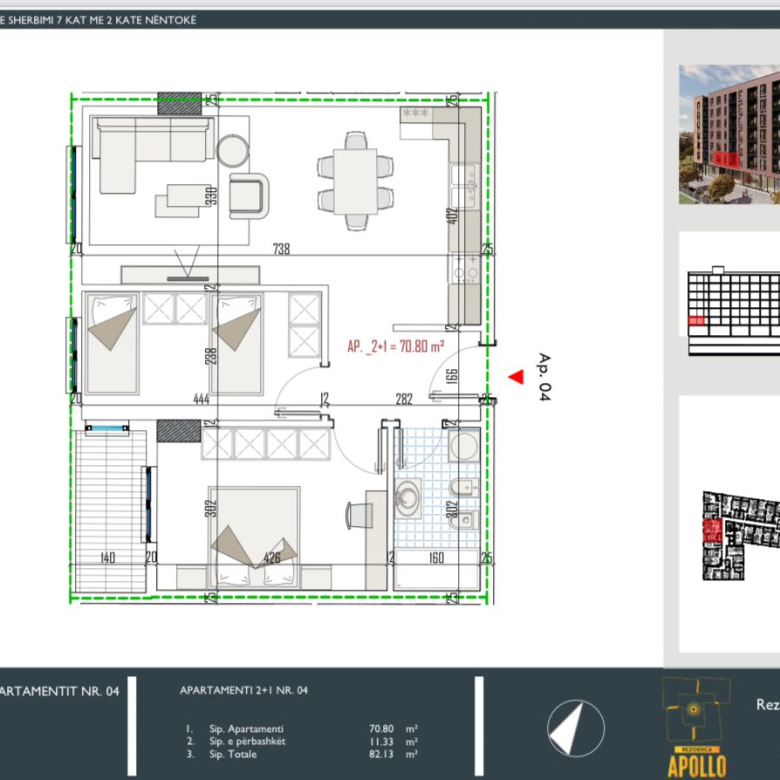Click the red apartment area label 70.80 m²
780x780 pixels.
395,346
